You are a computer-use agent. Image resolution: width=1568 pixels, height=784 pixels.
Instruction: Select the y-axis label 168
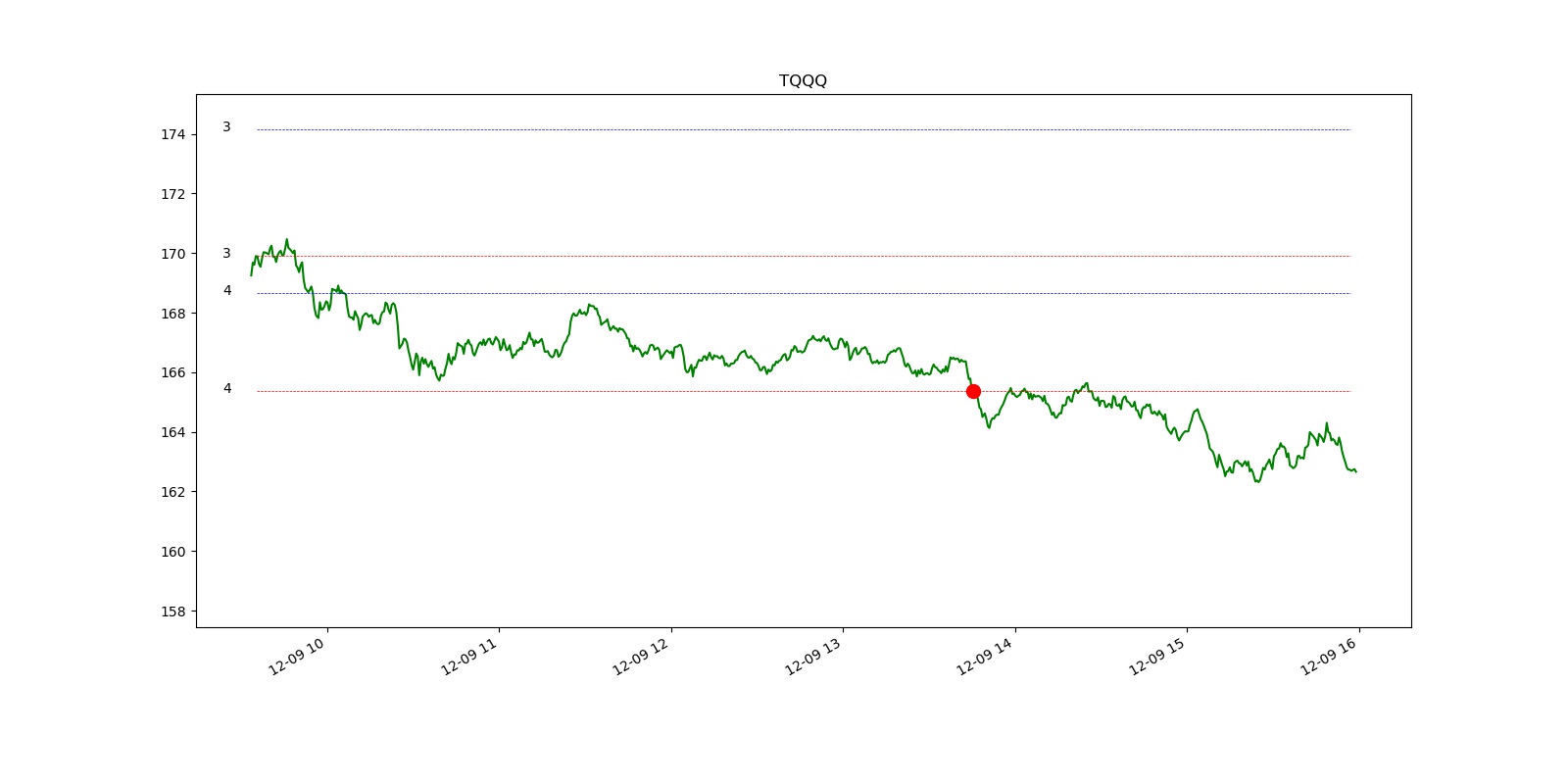pos(172,314)
